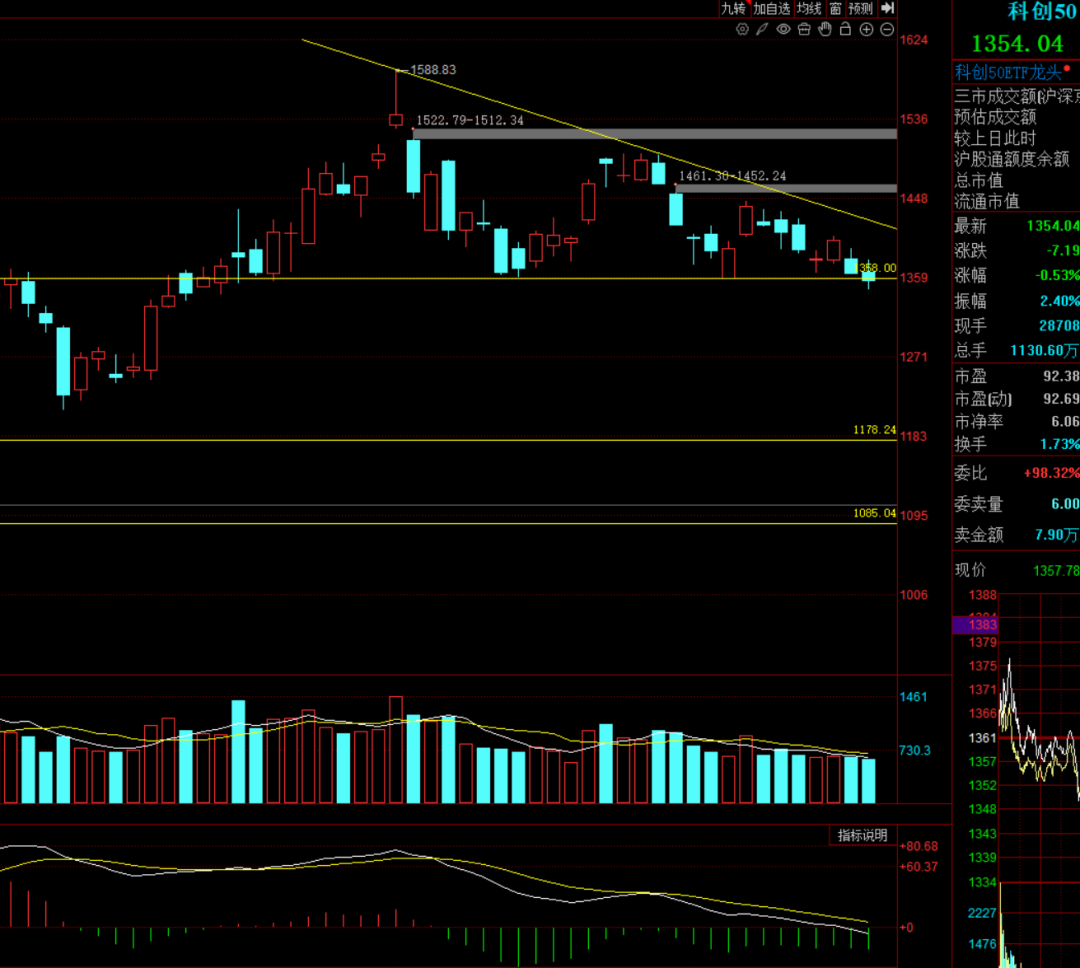Click the 1588.83 high price label
The height and width of the screenshot is (968, 1080).
click(x=433, y=70)
